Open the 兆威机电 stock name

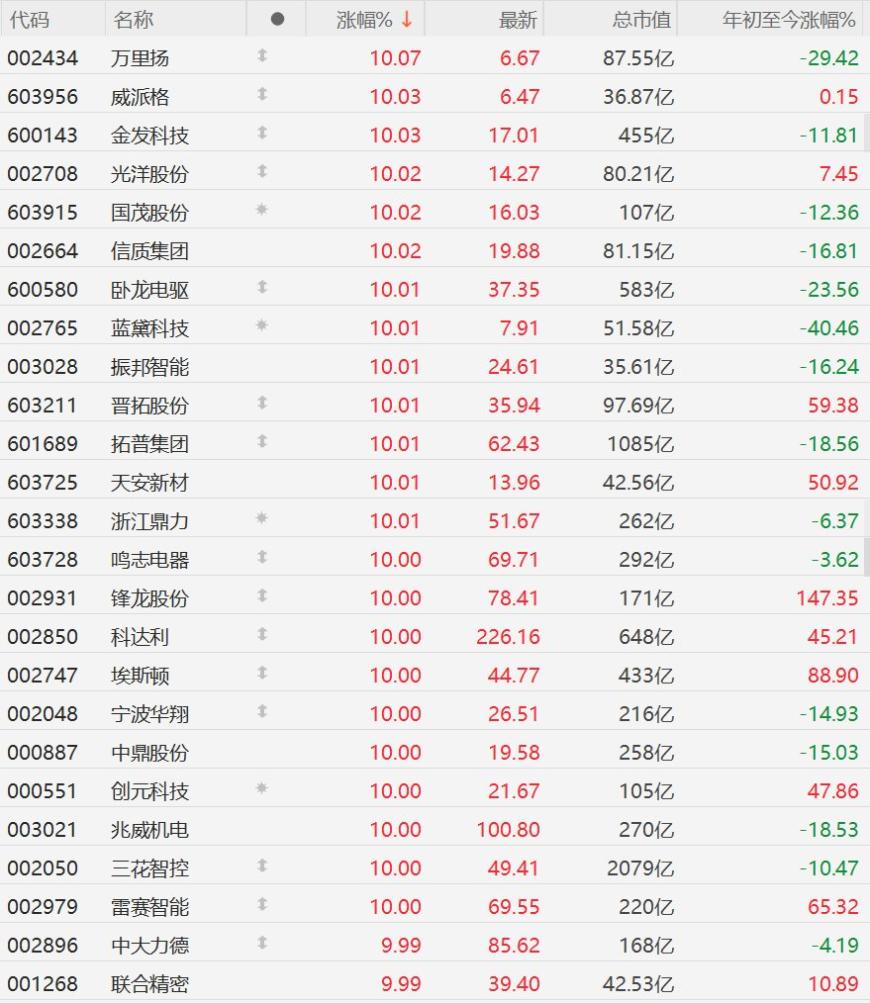[x=150, y=830]
